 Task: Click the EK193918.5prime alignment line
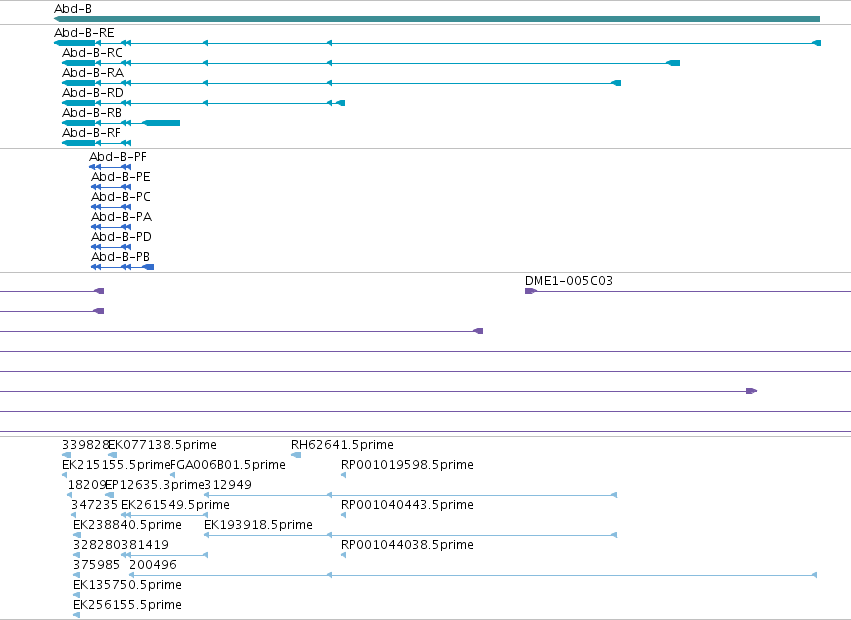[410, 535]
